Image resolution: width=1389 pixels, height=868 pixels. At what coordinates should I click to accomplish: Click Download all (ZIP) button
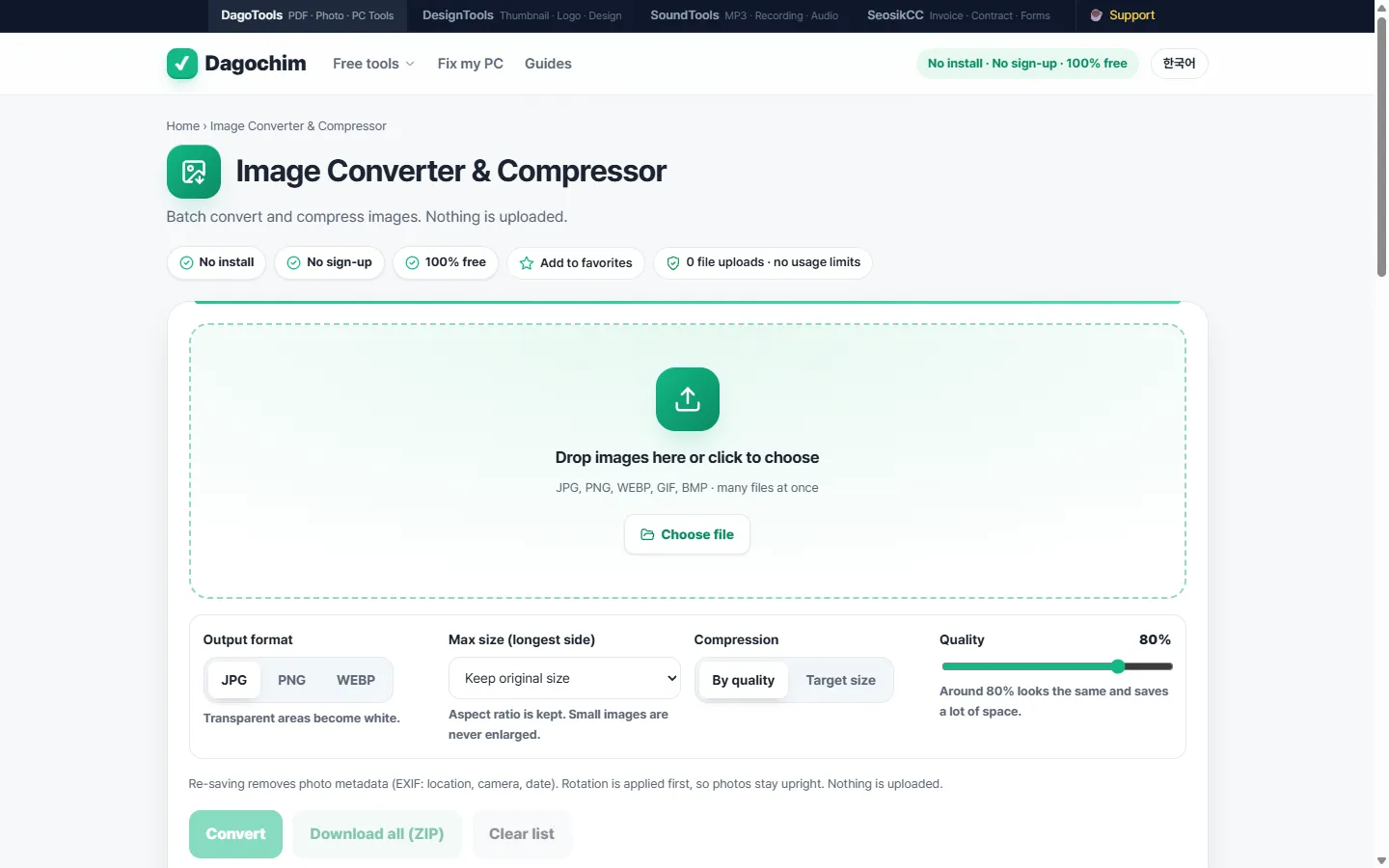[x=377, y=834]
